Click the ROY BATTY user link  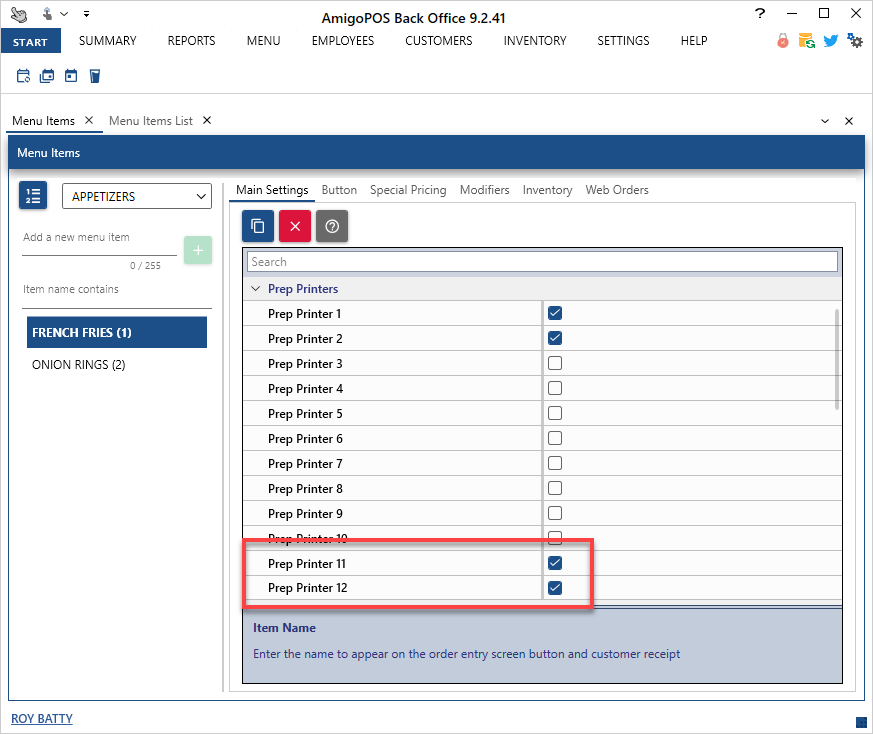[x=42, y=718]
